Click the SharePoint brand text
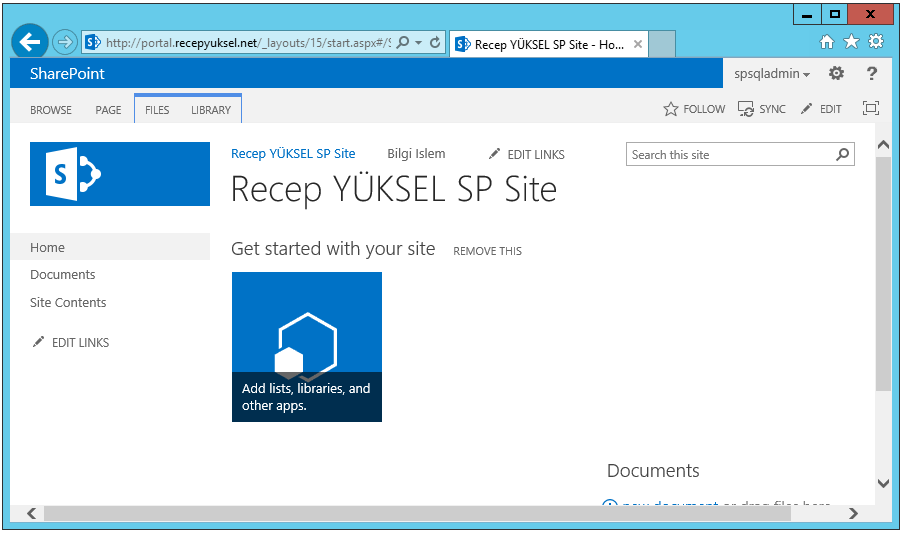The image size is (903, 533). (67, 74)
